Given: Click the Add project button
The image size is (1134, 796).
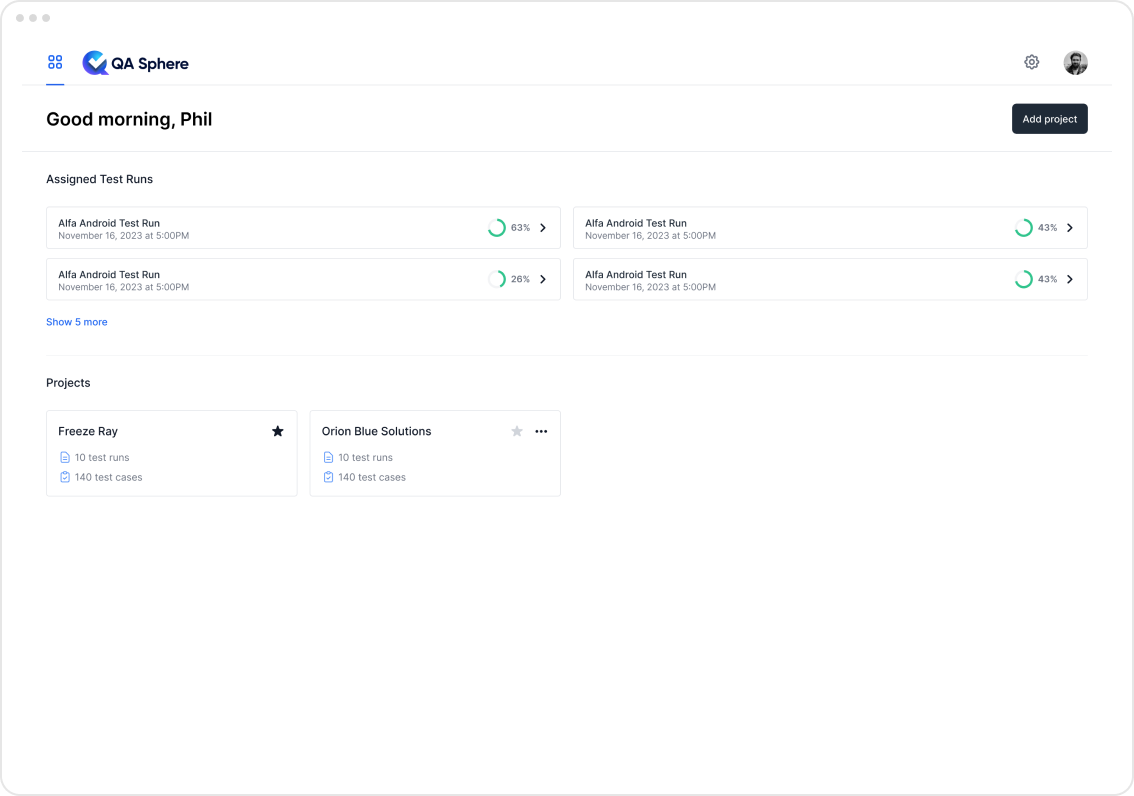Looking at the screenshot, I should pyautogui.click(x=1049, y=119).
